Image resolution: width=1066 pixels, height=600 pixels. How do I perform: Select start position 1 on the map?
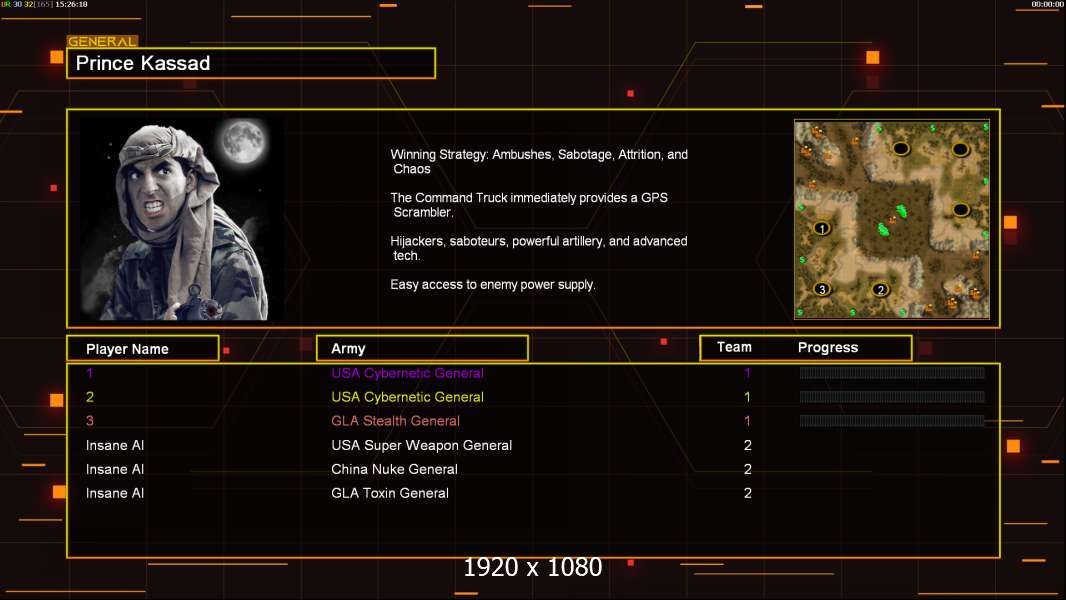822,228
